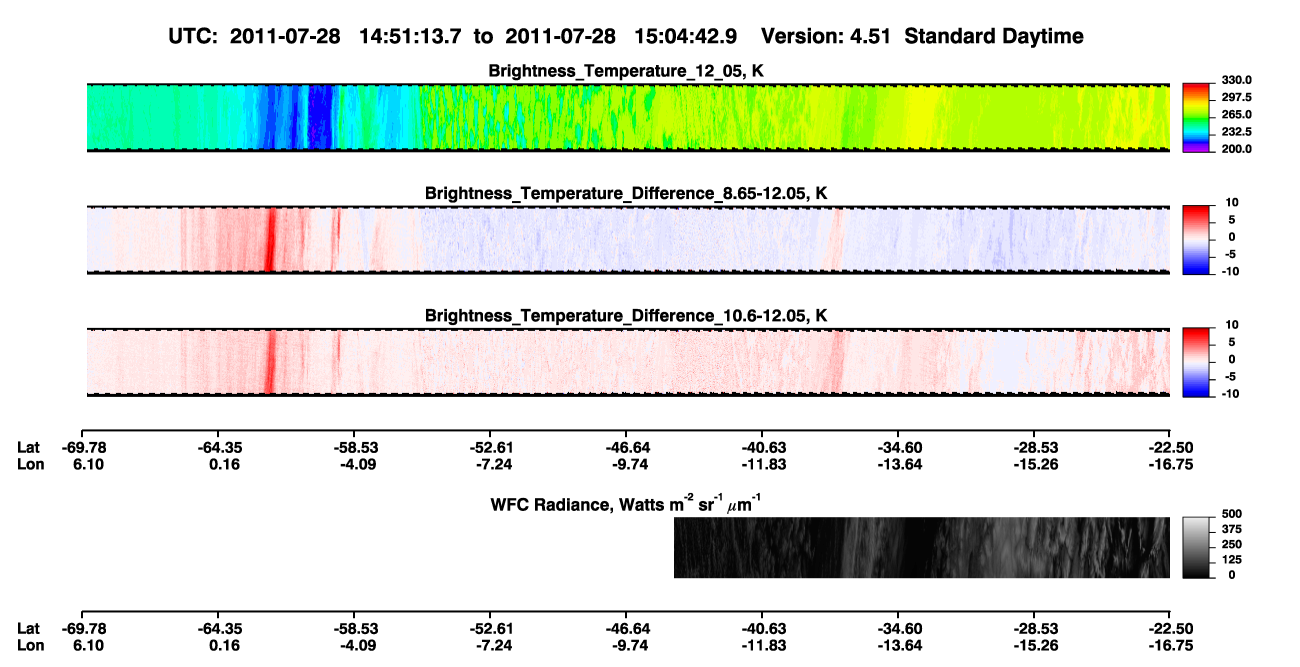1300x667 pixels.
Task: Click latitude -52.61 on the axis above WFC Radiance
Action: tap(490, 448)
